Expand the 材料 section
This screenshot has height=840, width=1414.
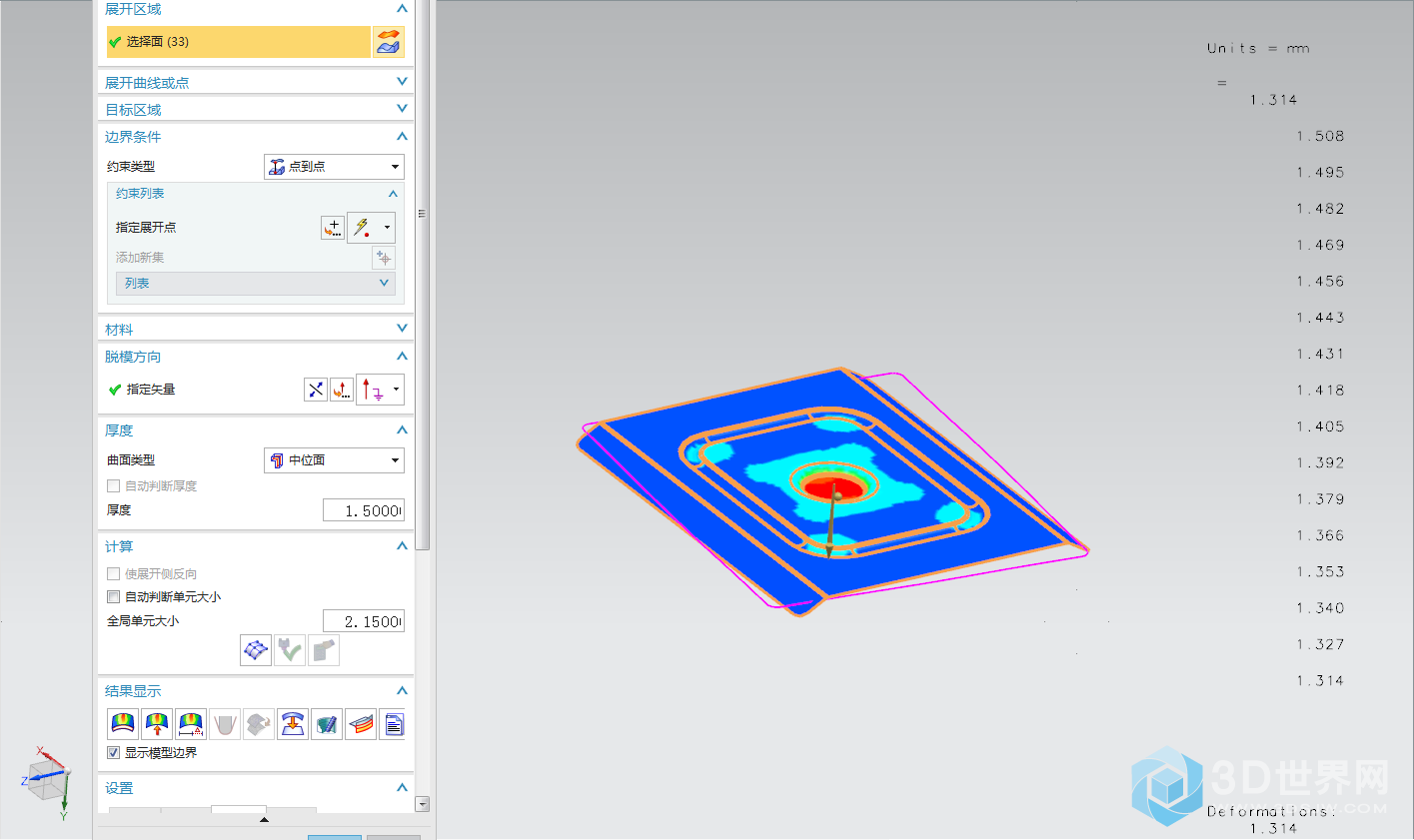click(x=402, y=329)
